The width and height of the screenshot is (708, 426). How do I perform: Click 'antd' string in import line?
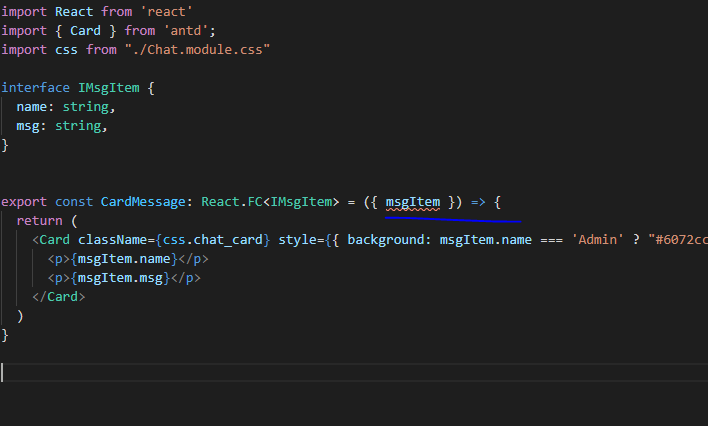[x=186, y=31]
